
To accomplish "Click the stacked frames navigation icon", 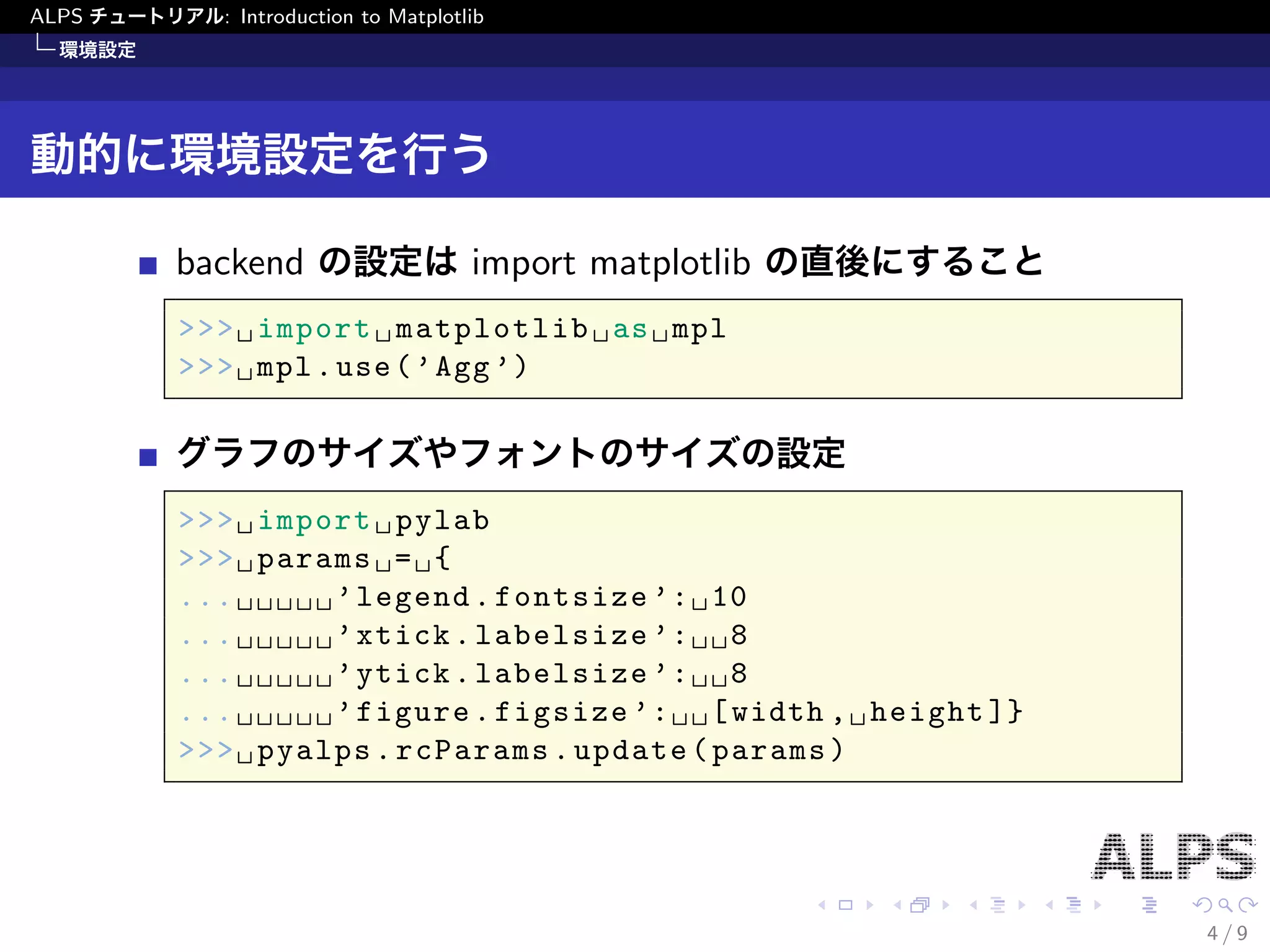I will tap(920, 905).
